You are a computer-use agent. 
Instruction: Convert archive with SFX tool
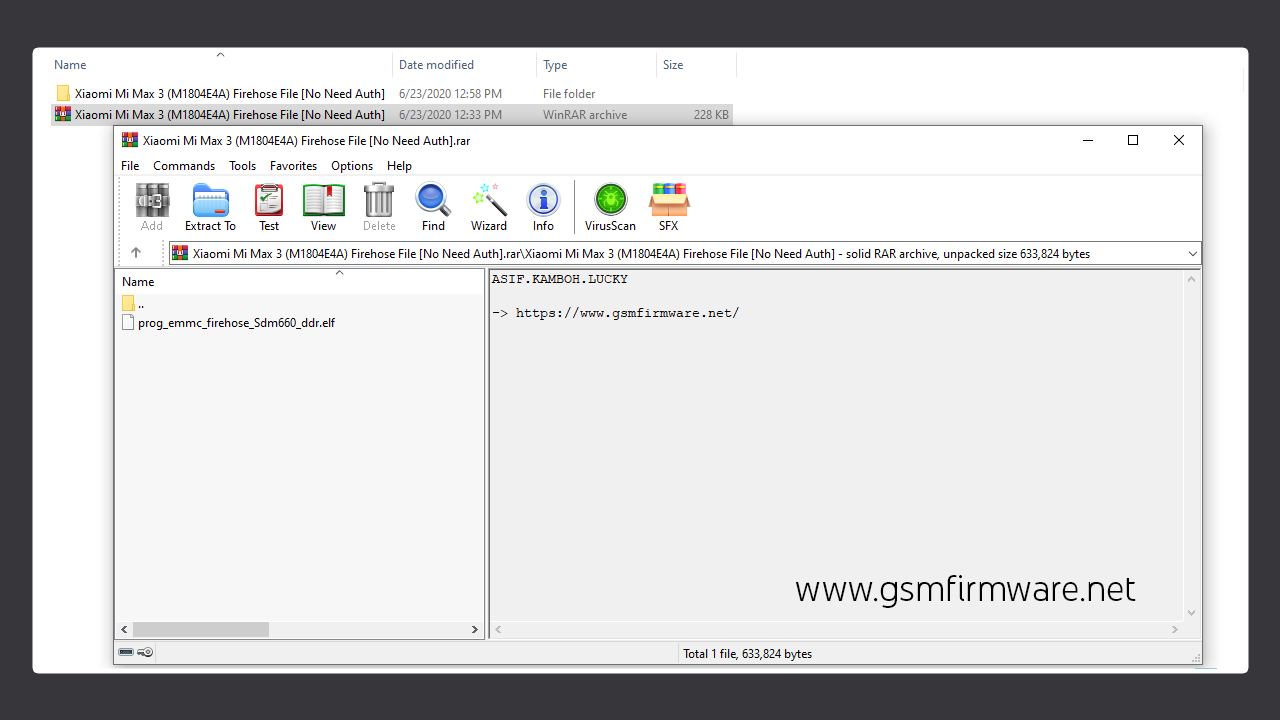coord(668,207)
